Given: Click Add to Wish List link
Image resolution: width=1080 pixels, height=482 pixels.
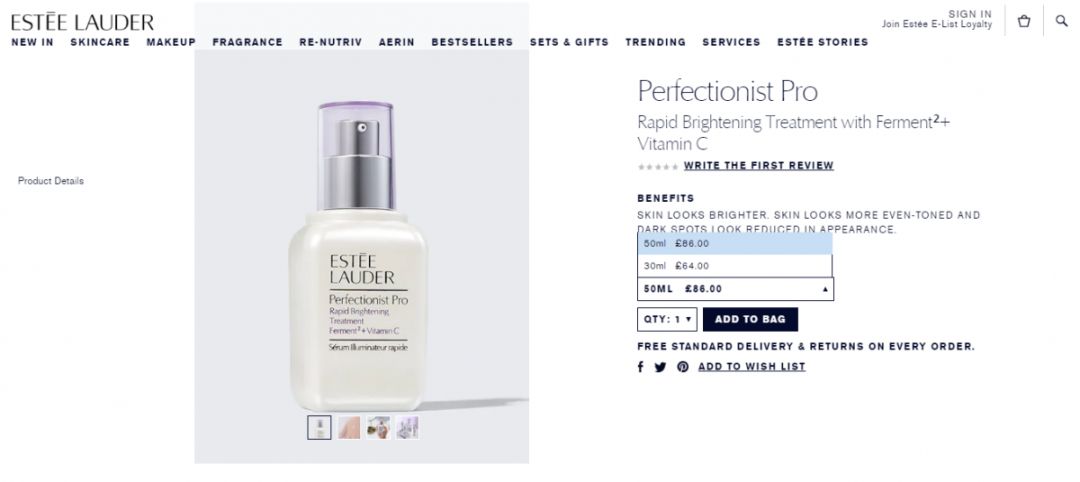Looking at the screenshot, I should tap(751, 367).
